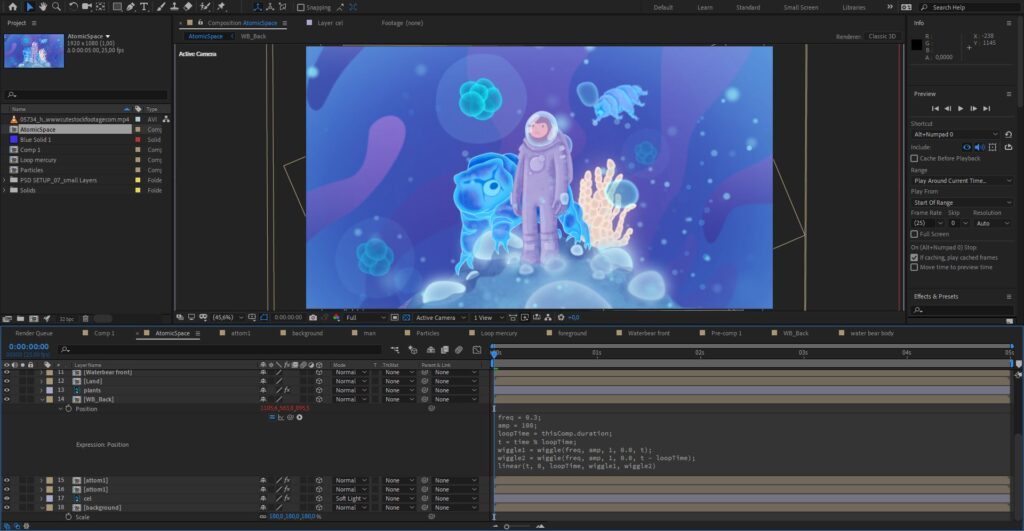Select the Zoom magnifier tool

[57, 7]
